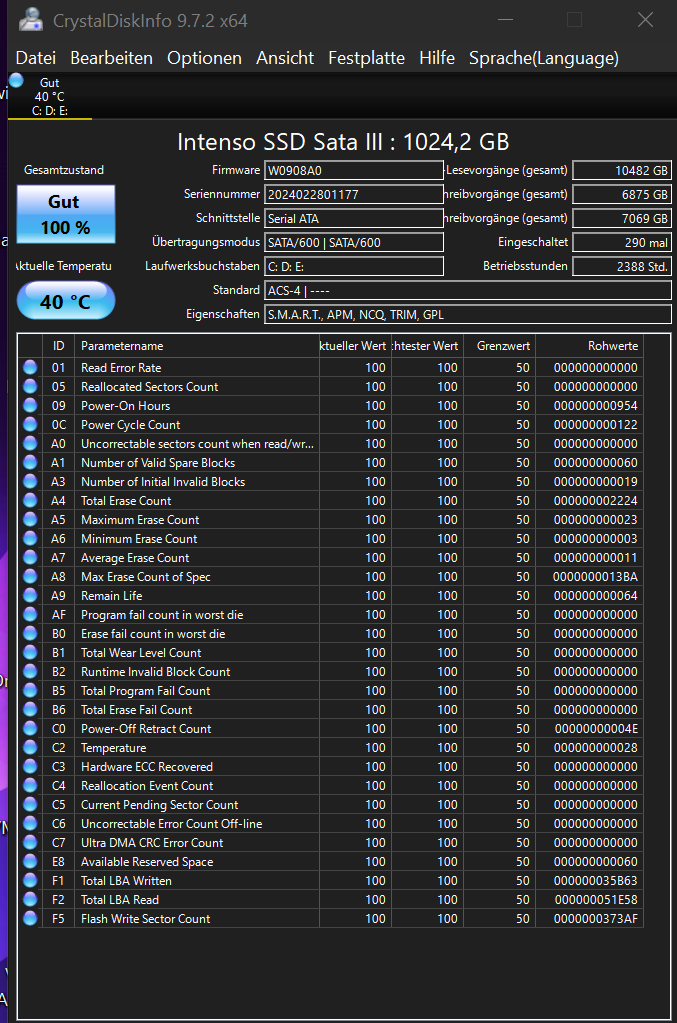This screenshot has width=677, height=1023.
Task: Click the Schnittstelle field Serial ATA
Action: coord(354,219)
